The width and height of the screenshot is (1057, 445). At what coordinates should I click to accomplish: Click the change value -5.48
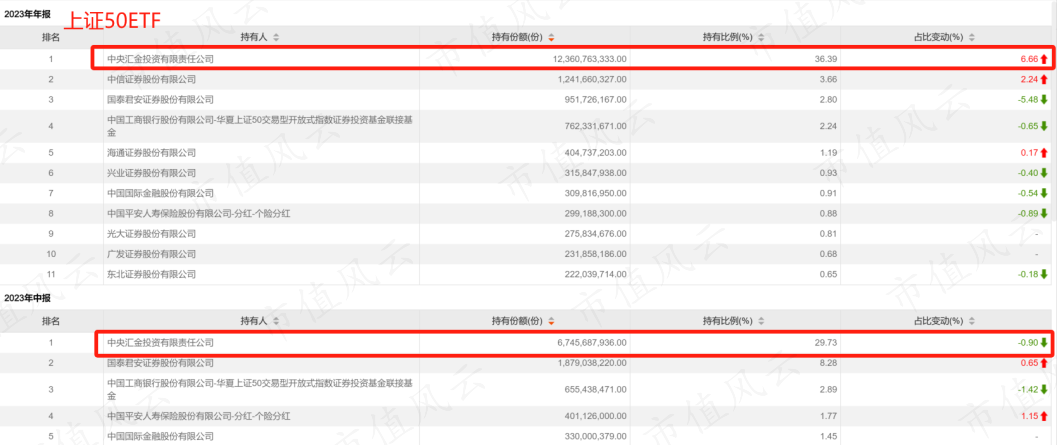pos(1027,100)
